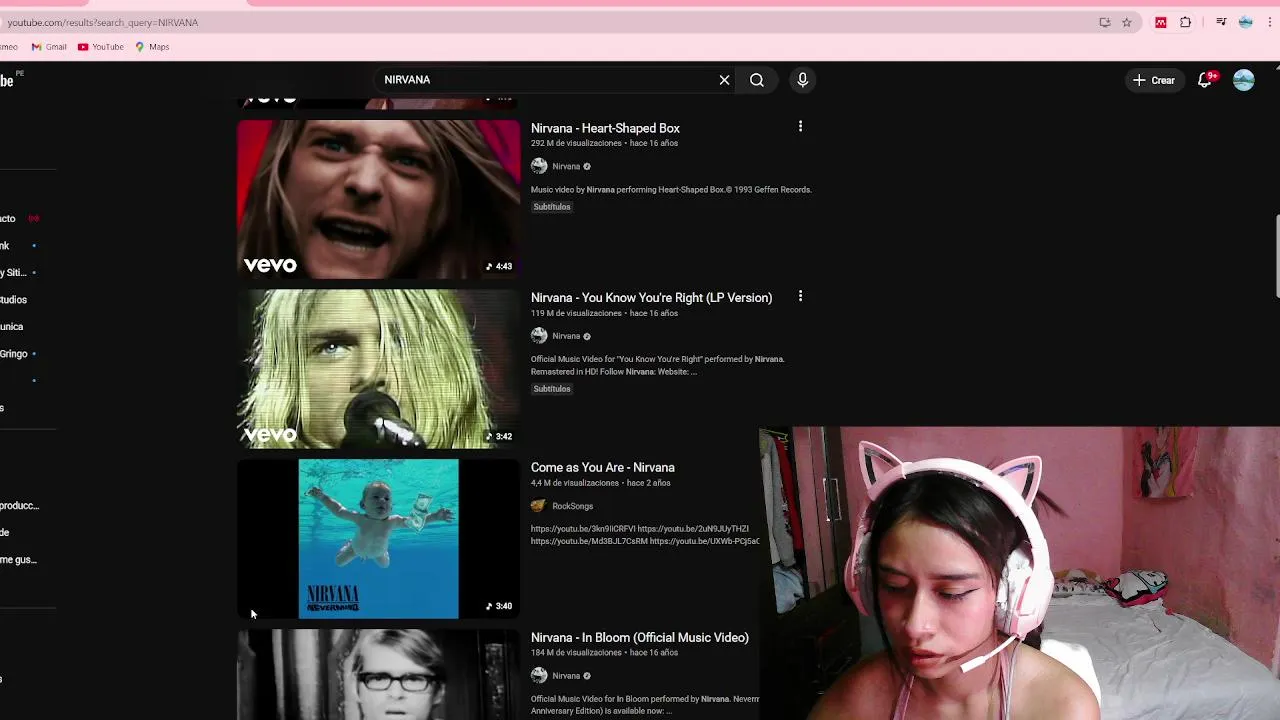Click '4,4 M de visualizaciones' text
This screenshot has height=720, width=1280.
click(574, 483)
